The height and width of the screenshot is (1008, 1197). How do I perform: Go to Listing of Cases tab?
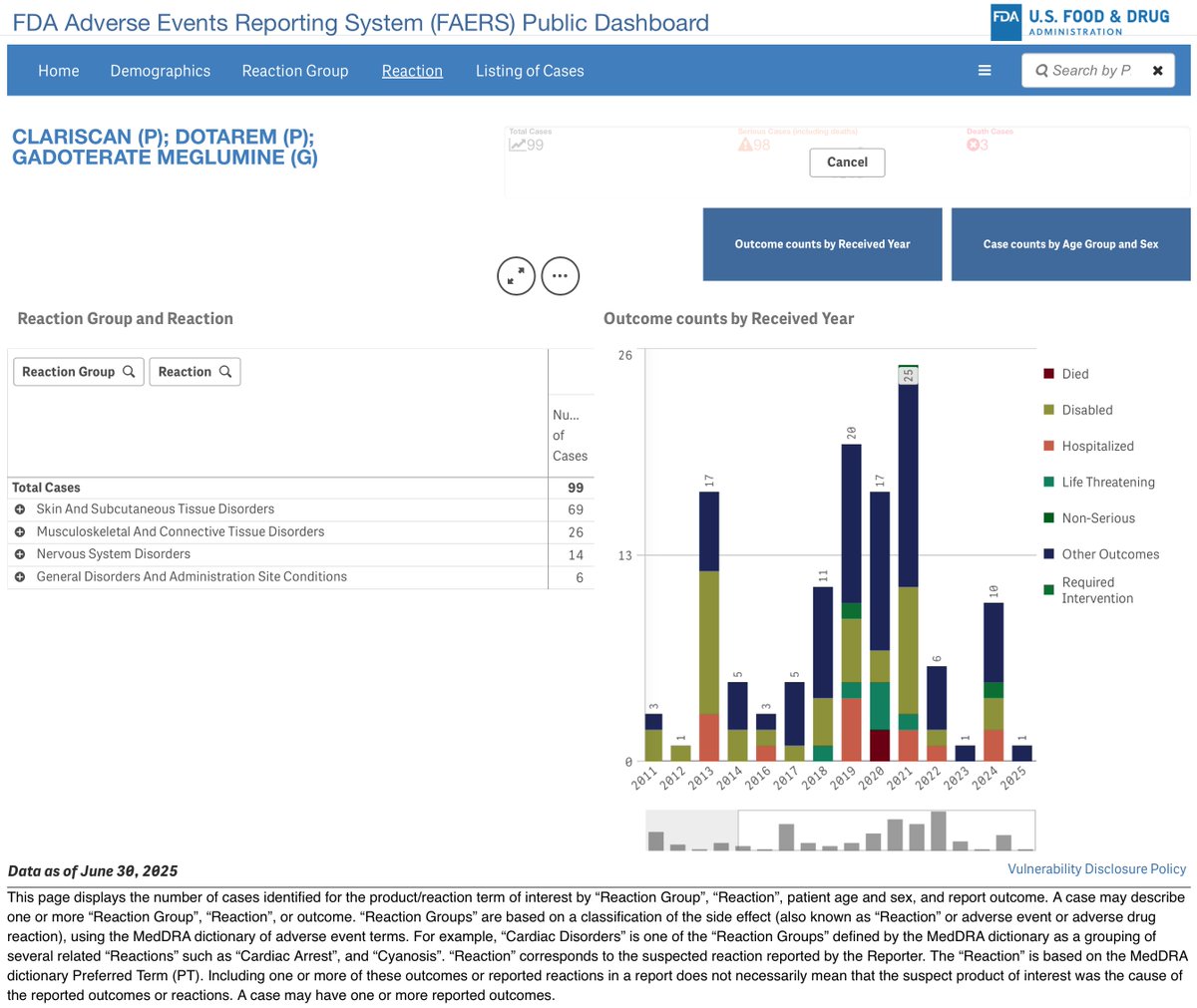(530, 71)
